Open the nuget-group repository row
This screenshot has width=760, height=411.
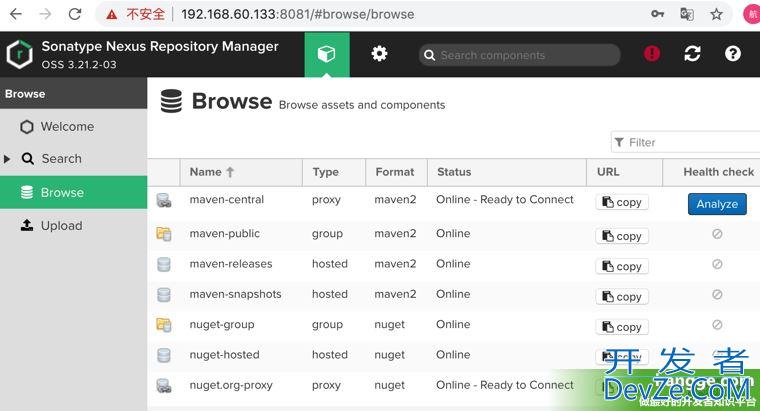(x=454, y=326)
